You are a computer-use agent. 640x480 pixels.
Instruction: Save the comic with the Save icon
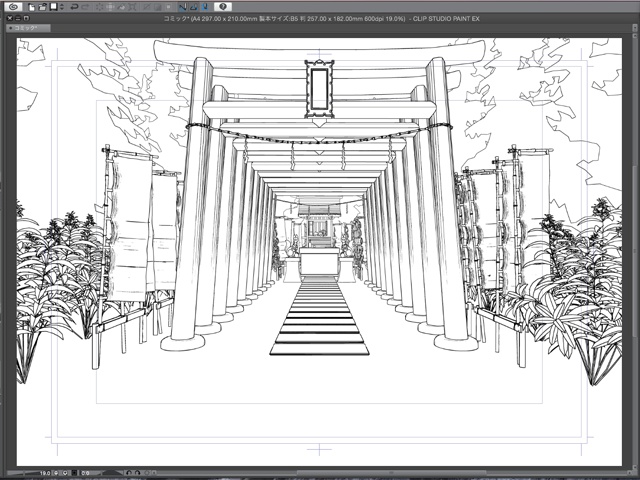click(53, 7)
